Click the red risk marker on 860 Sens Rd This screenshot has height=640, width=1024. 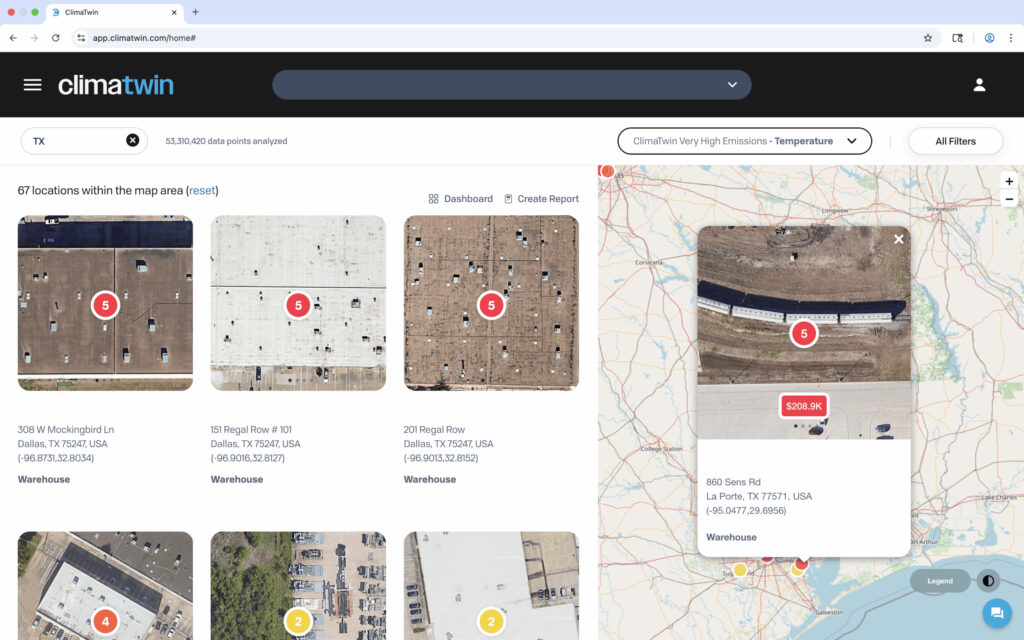point(803,332)
